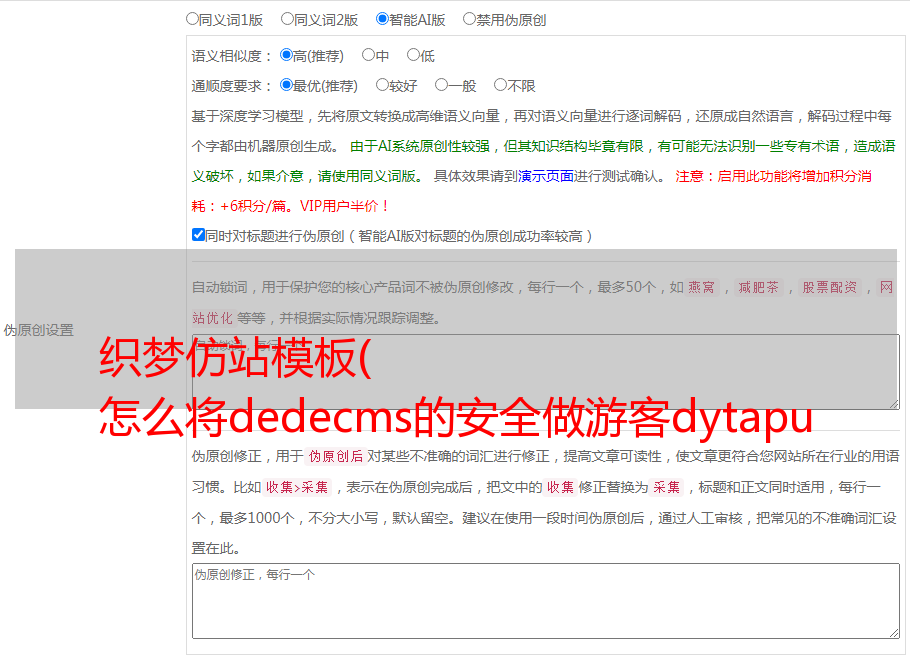The height and width of the screenshot is (658, 911).
Task: Click the 减肥茶 example keyword
Action: point(759,287)
